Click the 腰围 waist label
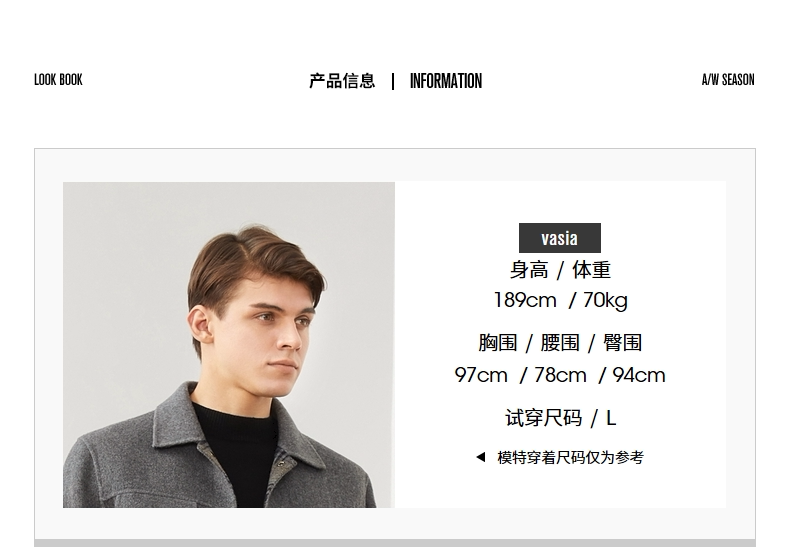 (560, 343)
